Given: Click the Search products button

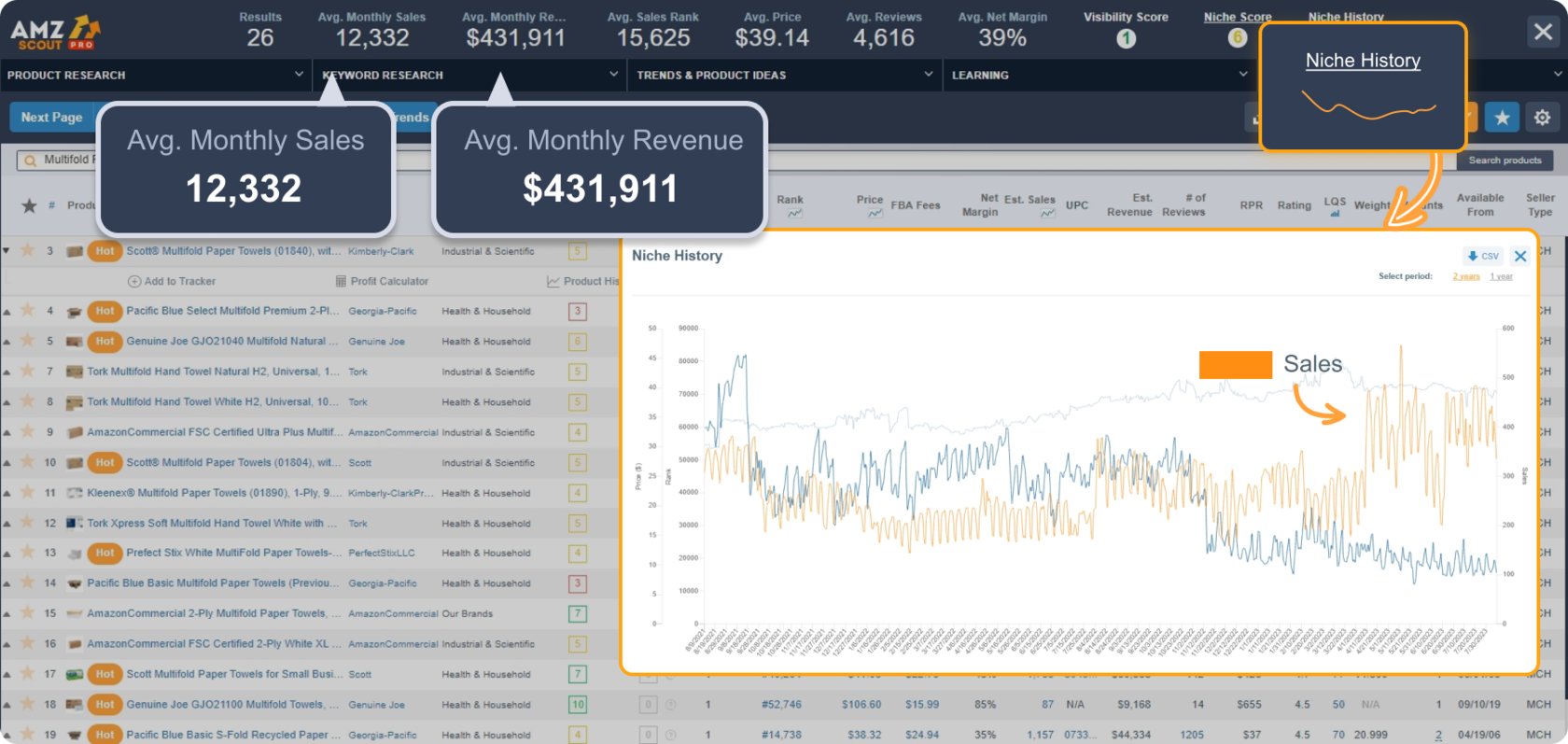Looking at the screenshot, I should pyautogui.click(x=1505, y=161).
